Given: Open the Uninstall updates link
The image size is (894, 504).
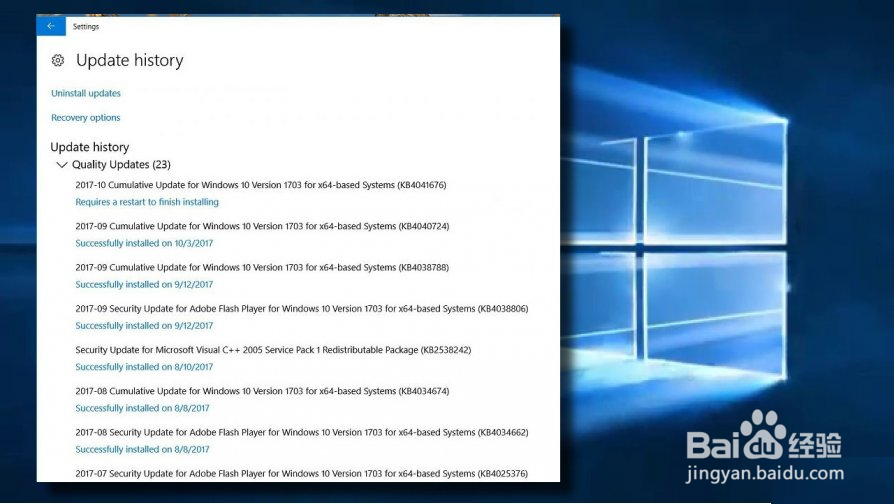Looking at the screenshot, I should click(x=86, y=94).
